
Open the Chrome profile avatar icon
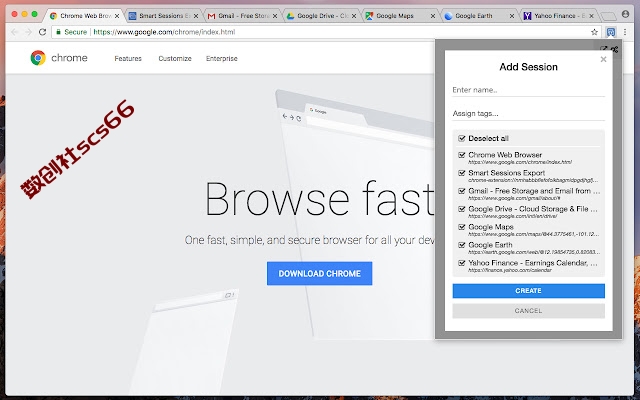tap(625, 14)
